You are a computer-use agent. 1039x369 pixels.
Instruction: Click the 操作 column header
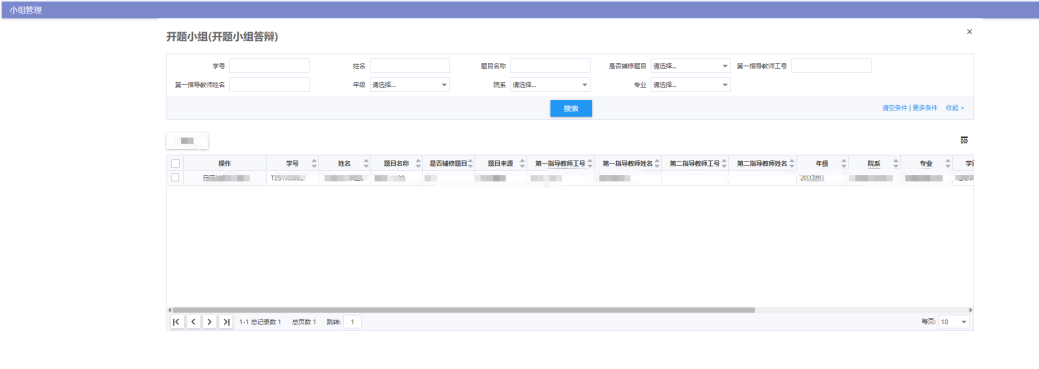(225, 164)
